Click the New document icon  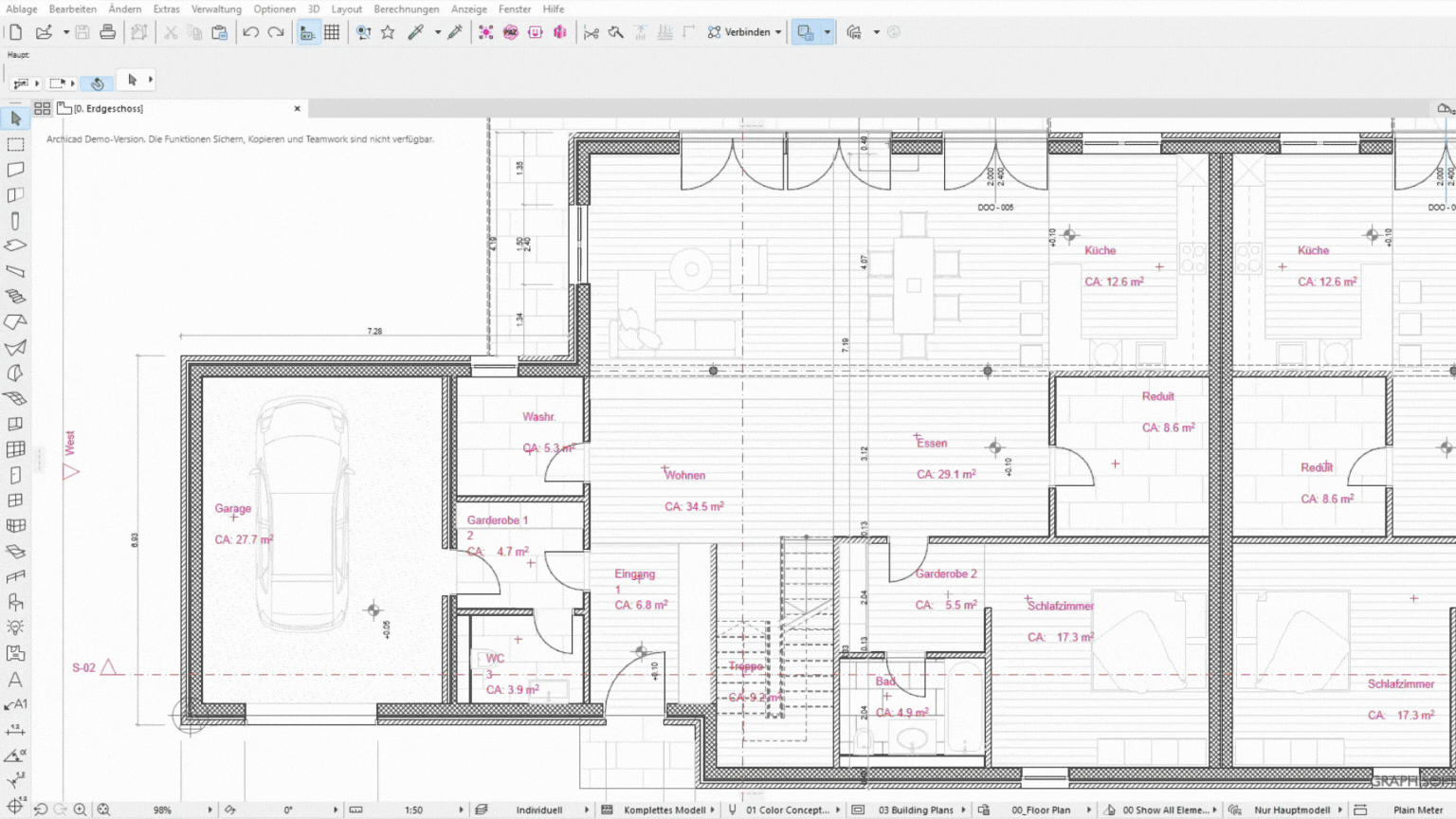[15, 32]
